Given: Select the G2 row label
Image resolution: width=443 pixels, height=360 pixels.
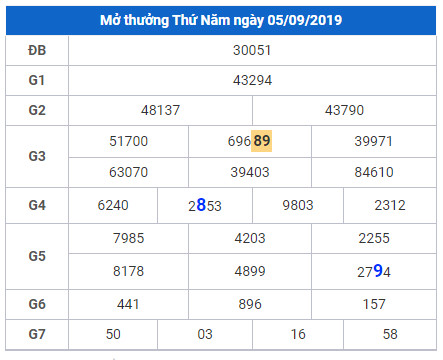Looking at the screenshot, I should coord(37,110).
